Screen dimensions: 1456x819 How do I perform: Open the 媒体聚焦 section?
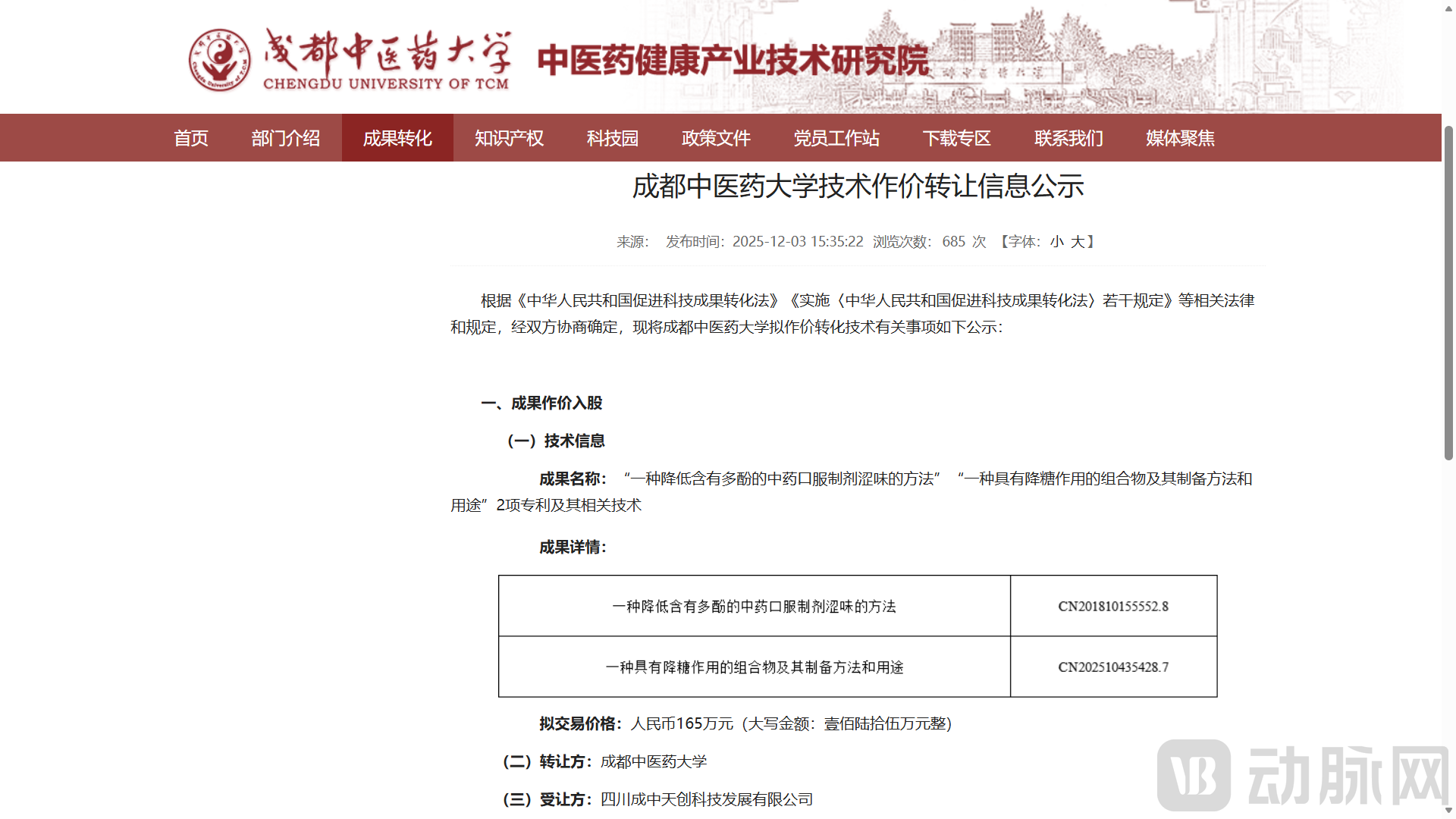point(1180,138)
